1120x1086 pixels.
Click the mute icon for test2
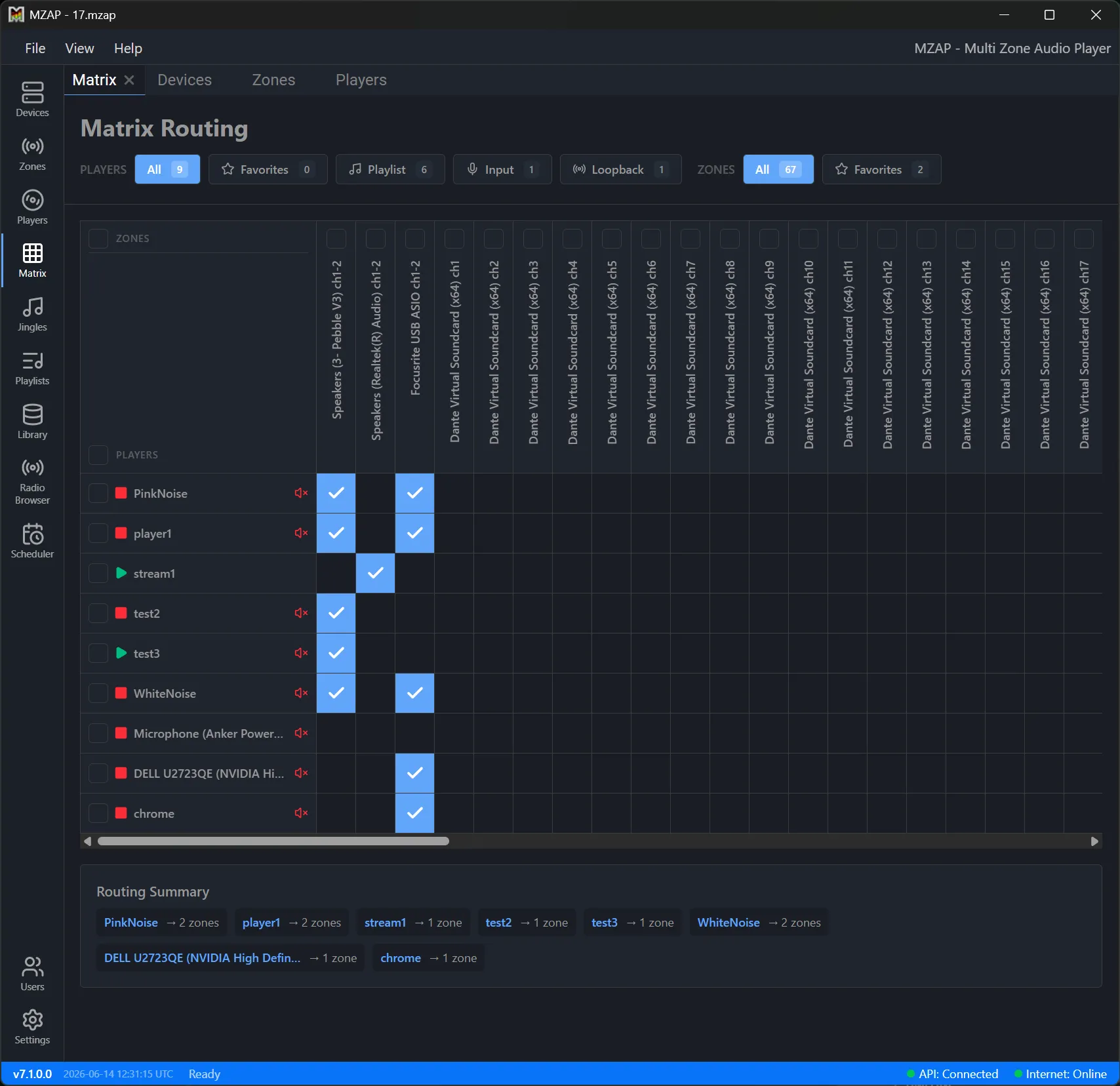point(301,613)
